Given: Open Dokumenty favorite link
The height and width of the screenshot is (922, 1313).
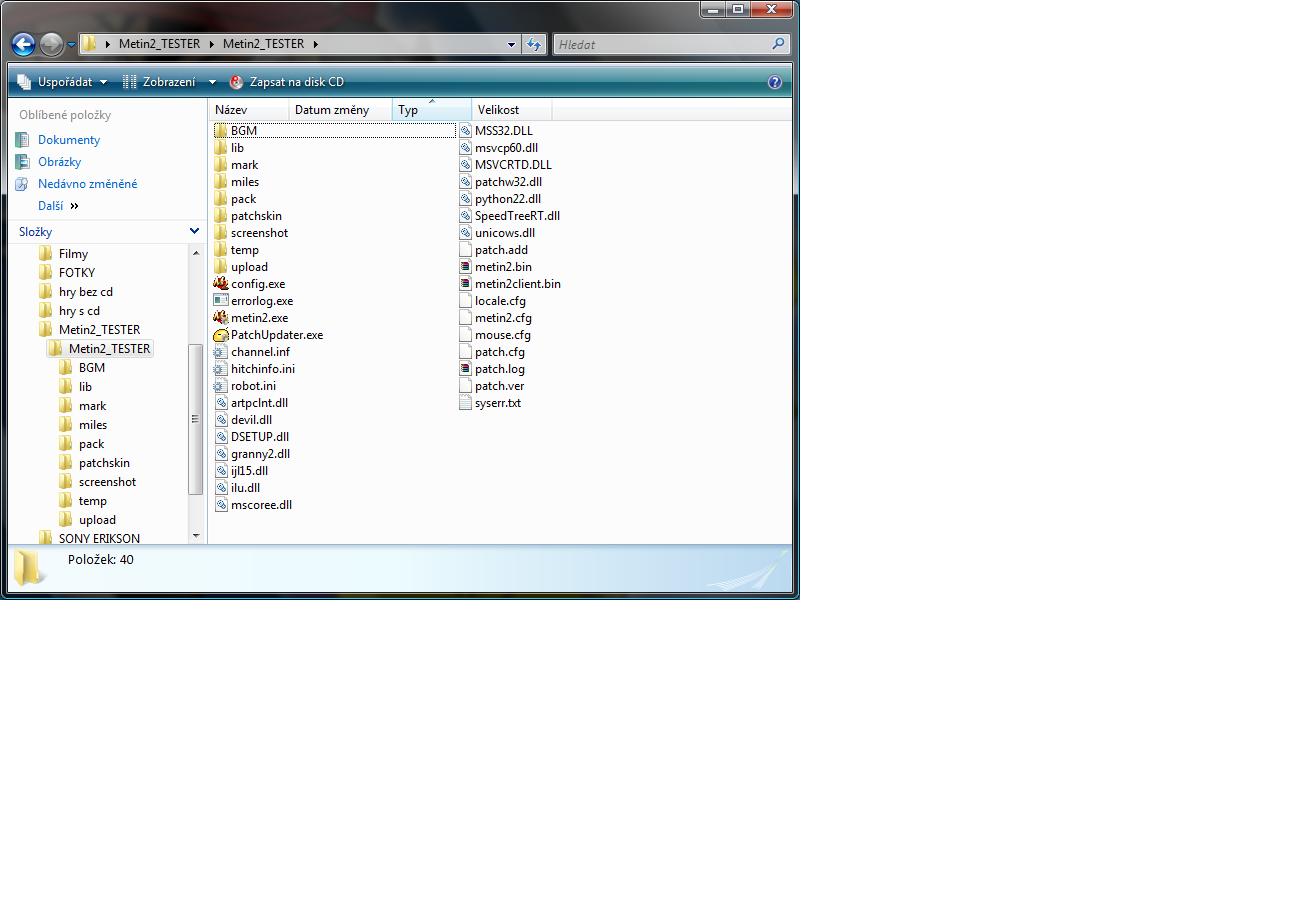Looking at the screenshot, I should 69,140.
